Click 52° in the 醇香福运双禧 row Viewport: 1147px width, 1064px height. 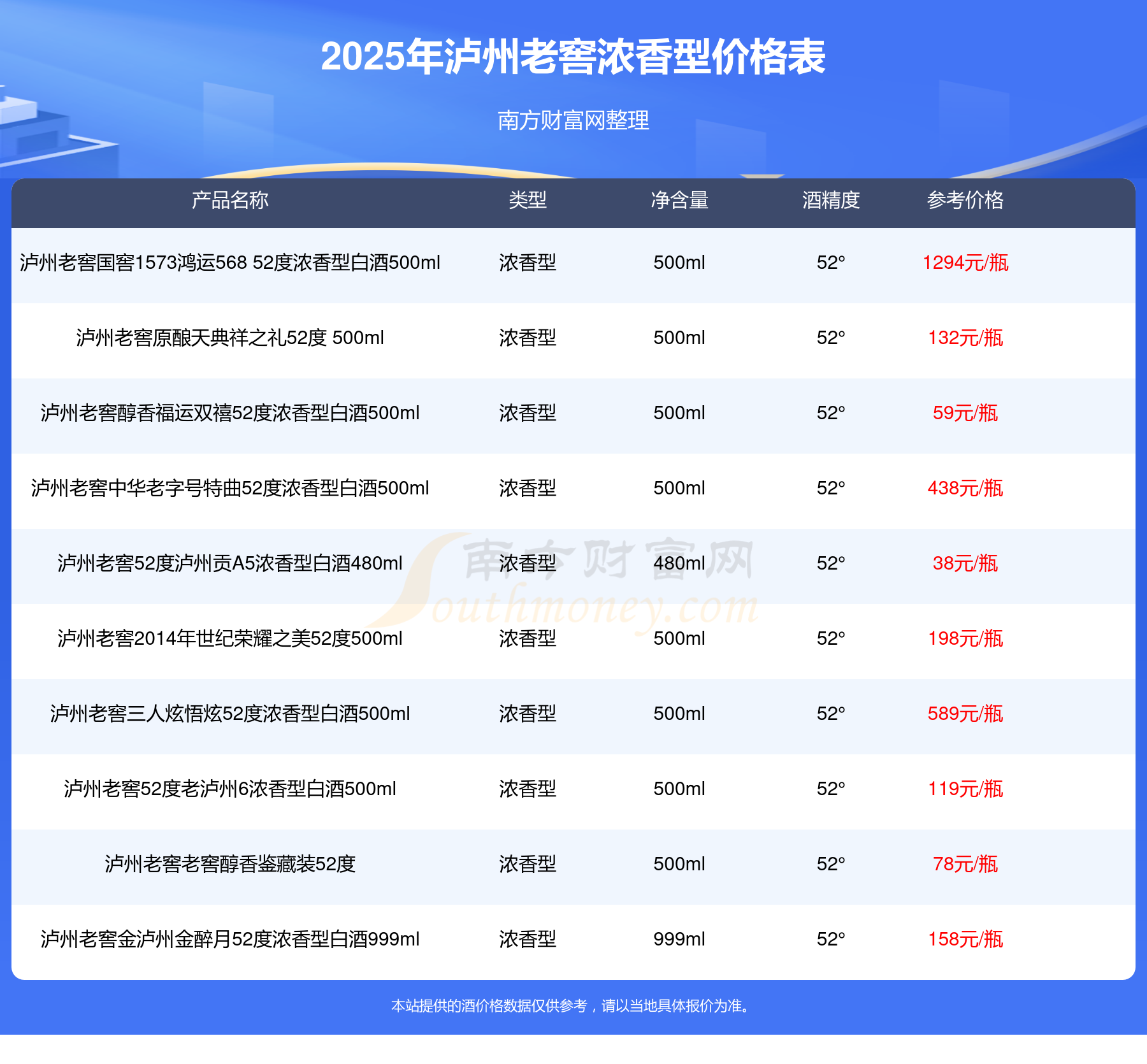[x=831, y=413]
